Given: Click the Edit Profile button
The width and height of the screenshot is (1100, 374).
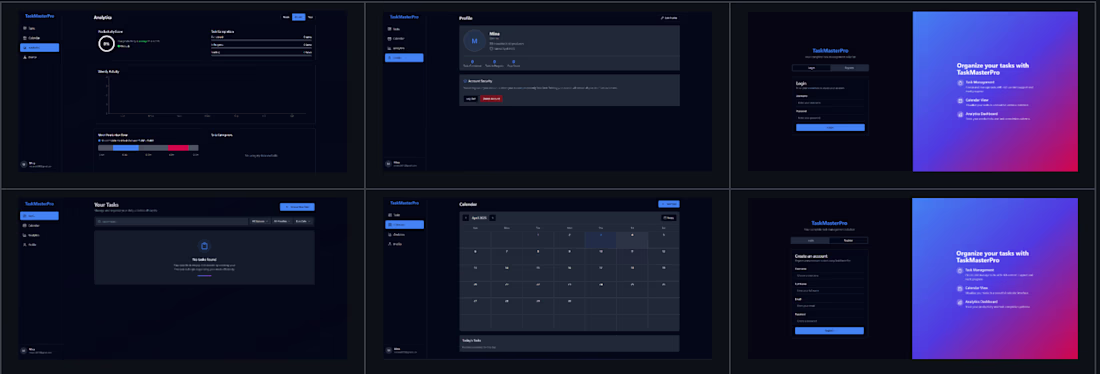Looking at the screenshot, I should click(x=669, y=18).
